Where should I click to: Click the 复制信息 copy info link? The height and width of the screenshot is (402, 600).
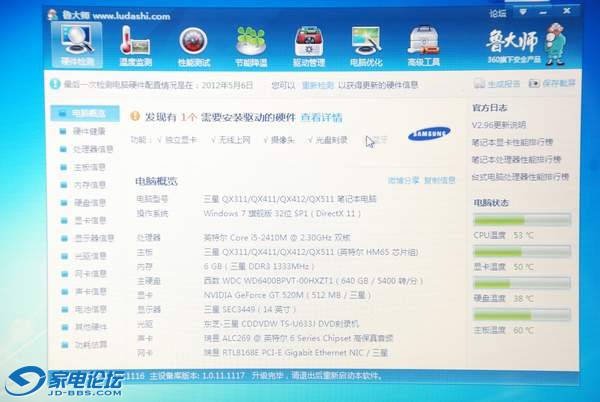click(x=440, y=180)
